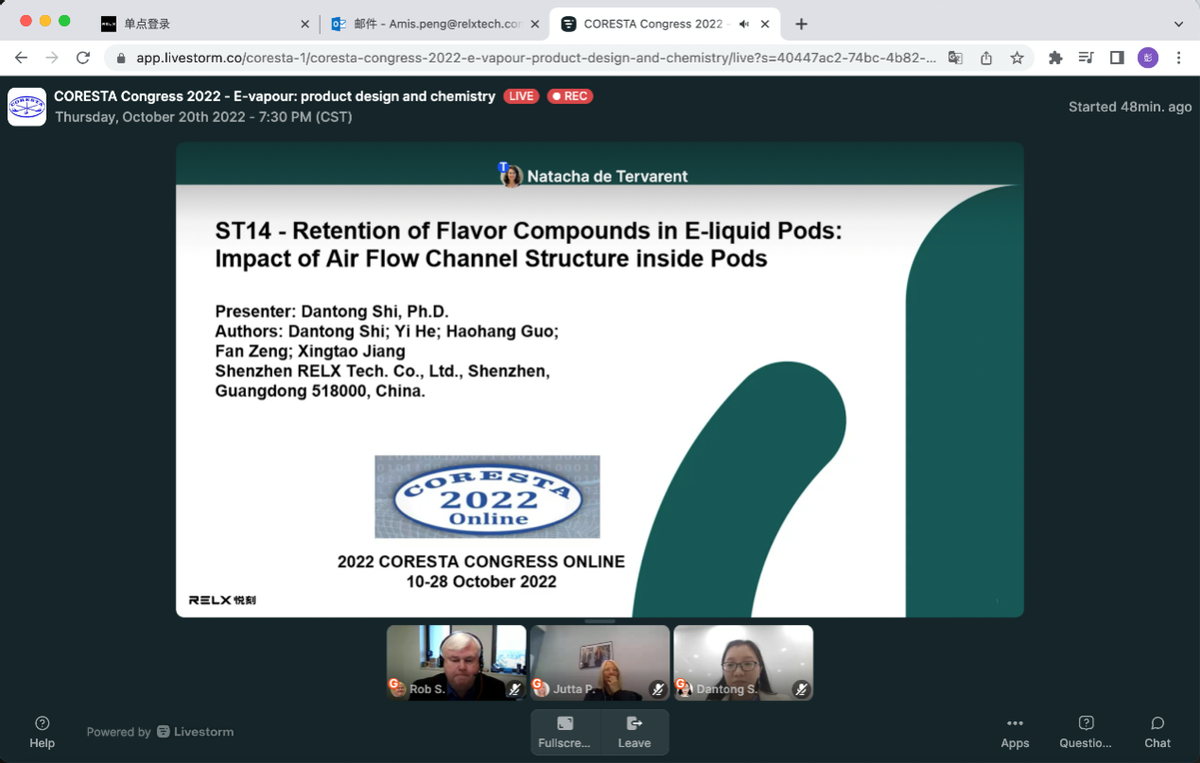Click presenter name Natacha de Tervarent
1200x763 pixels.
click(607, 176)
